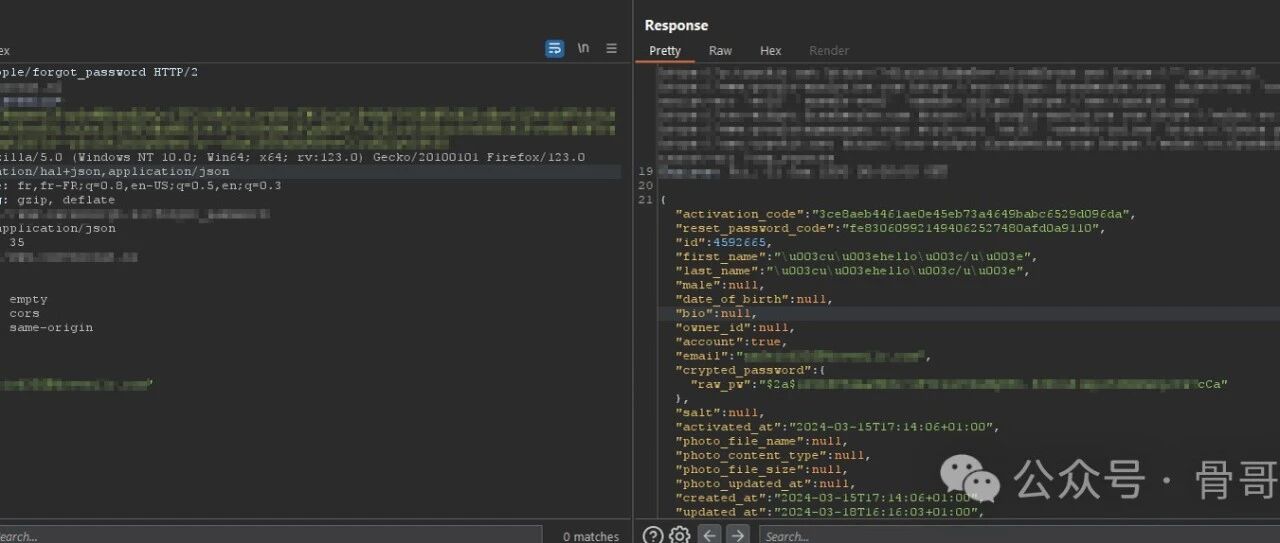
Task: Click response line number 21
Action: coord(645,200)
